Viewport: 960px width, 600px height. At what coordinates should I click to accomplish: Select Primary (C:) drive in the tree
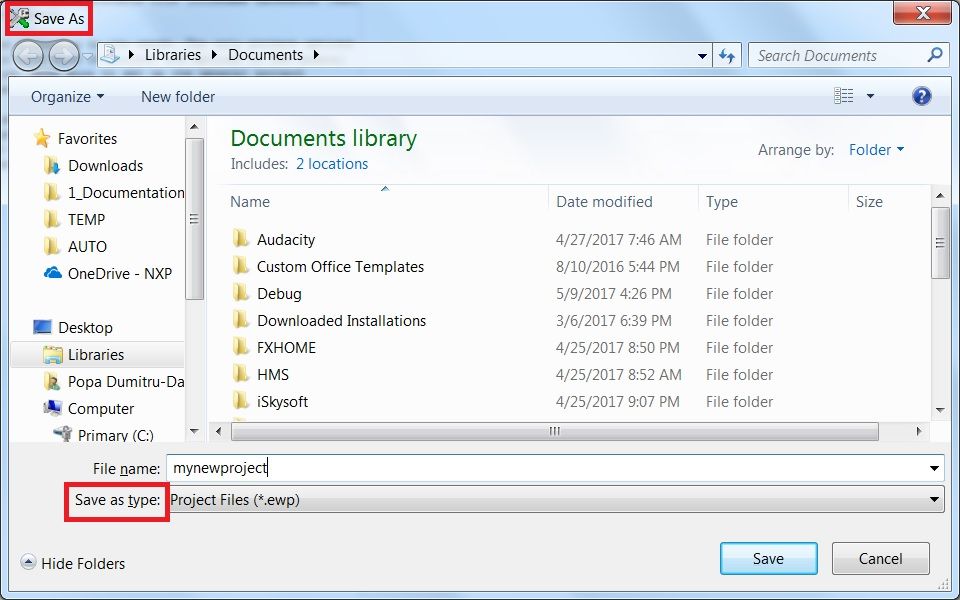tap(115, 435)
